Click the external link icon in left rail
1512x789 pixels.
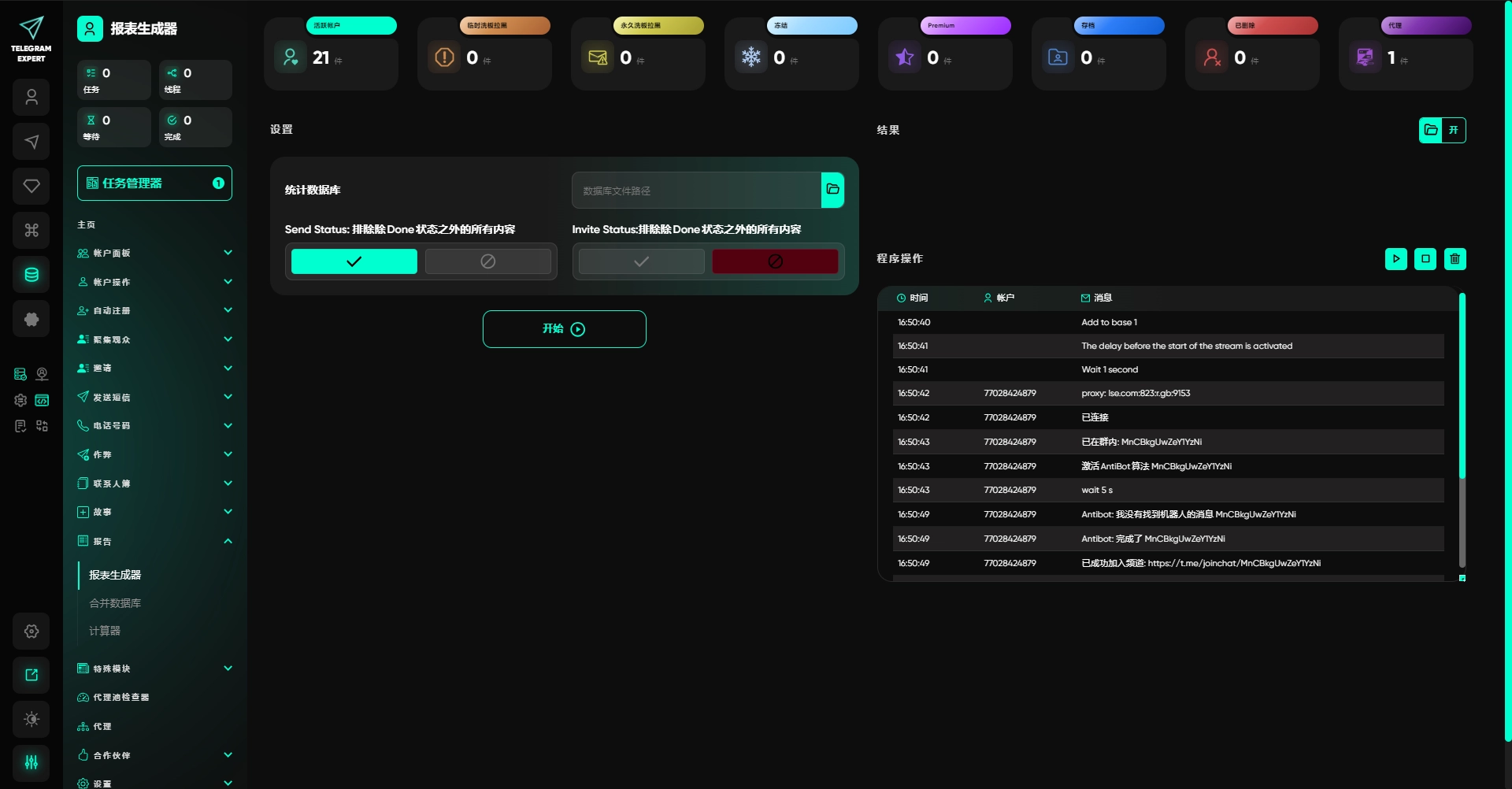(x=31, y=675)
